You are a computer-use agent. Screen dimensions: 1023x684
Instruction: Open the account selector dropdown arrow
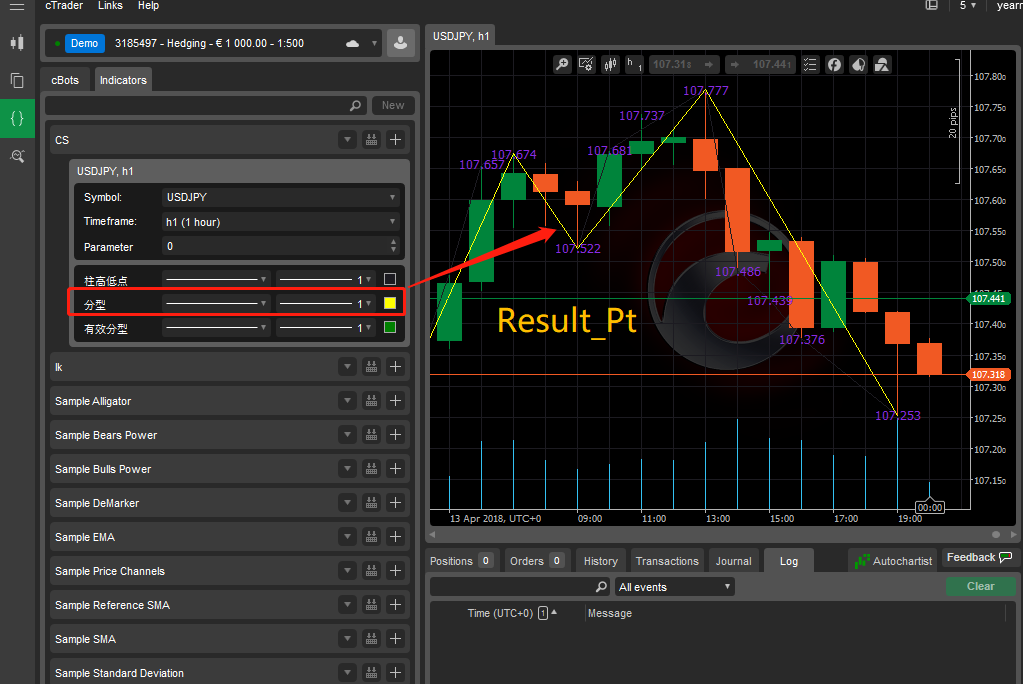[374, 44]
